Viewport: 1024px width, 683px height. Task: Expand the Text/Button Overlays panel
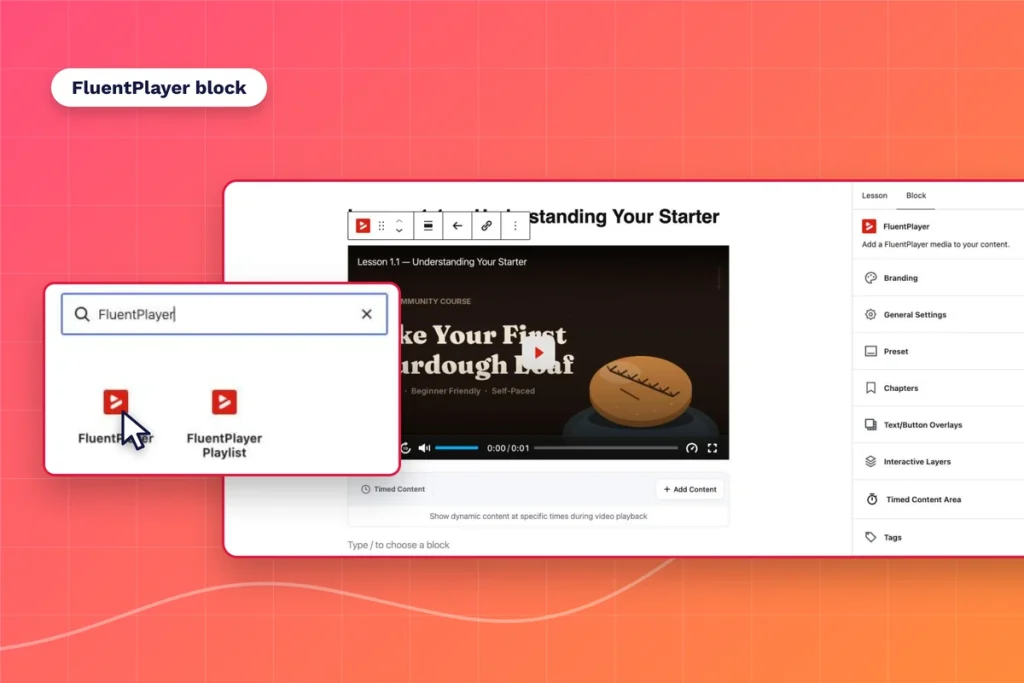click(x=938, y=424)
